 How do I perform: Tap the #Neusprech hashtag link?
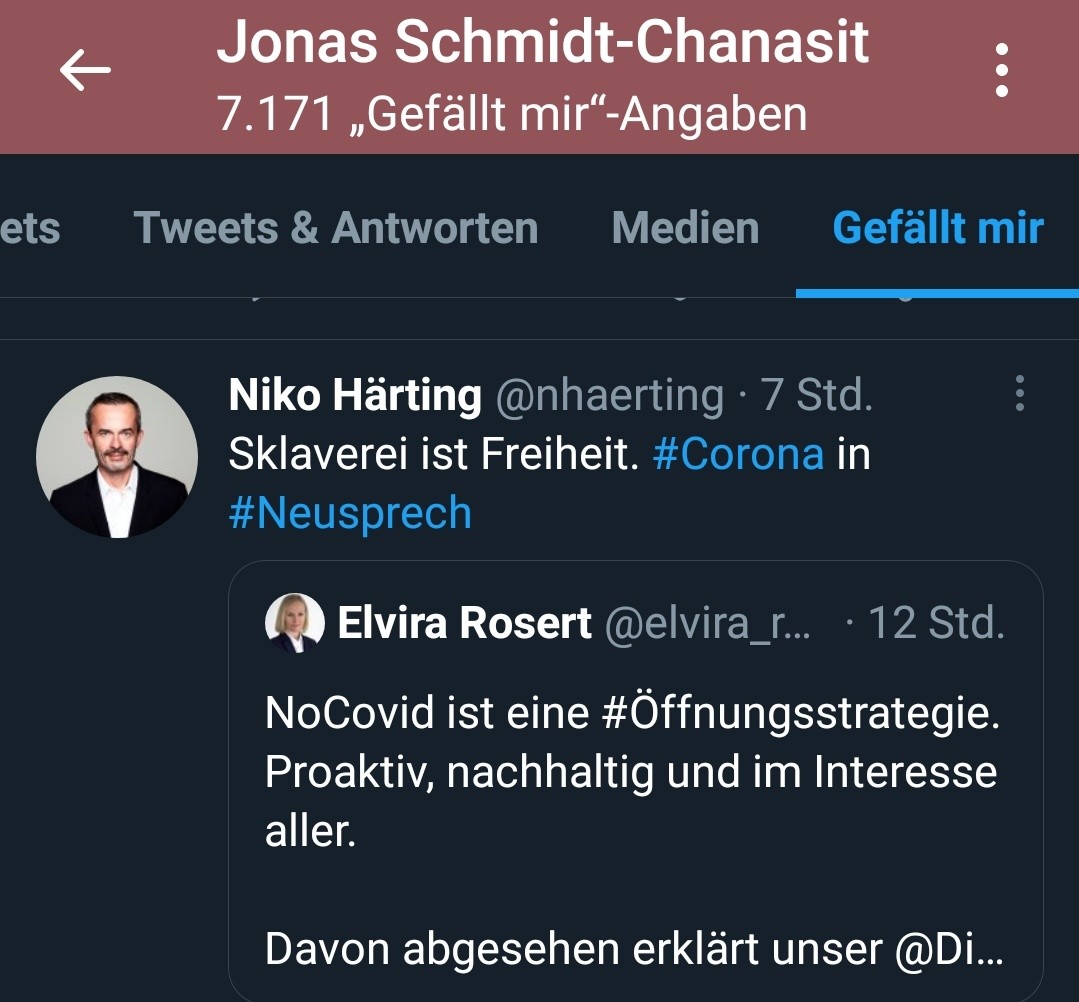(349, 513)
